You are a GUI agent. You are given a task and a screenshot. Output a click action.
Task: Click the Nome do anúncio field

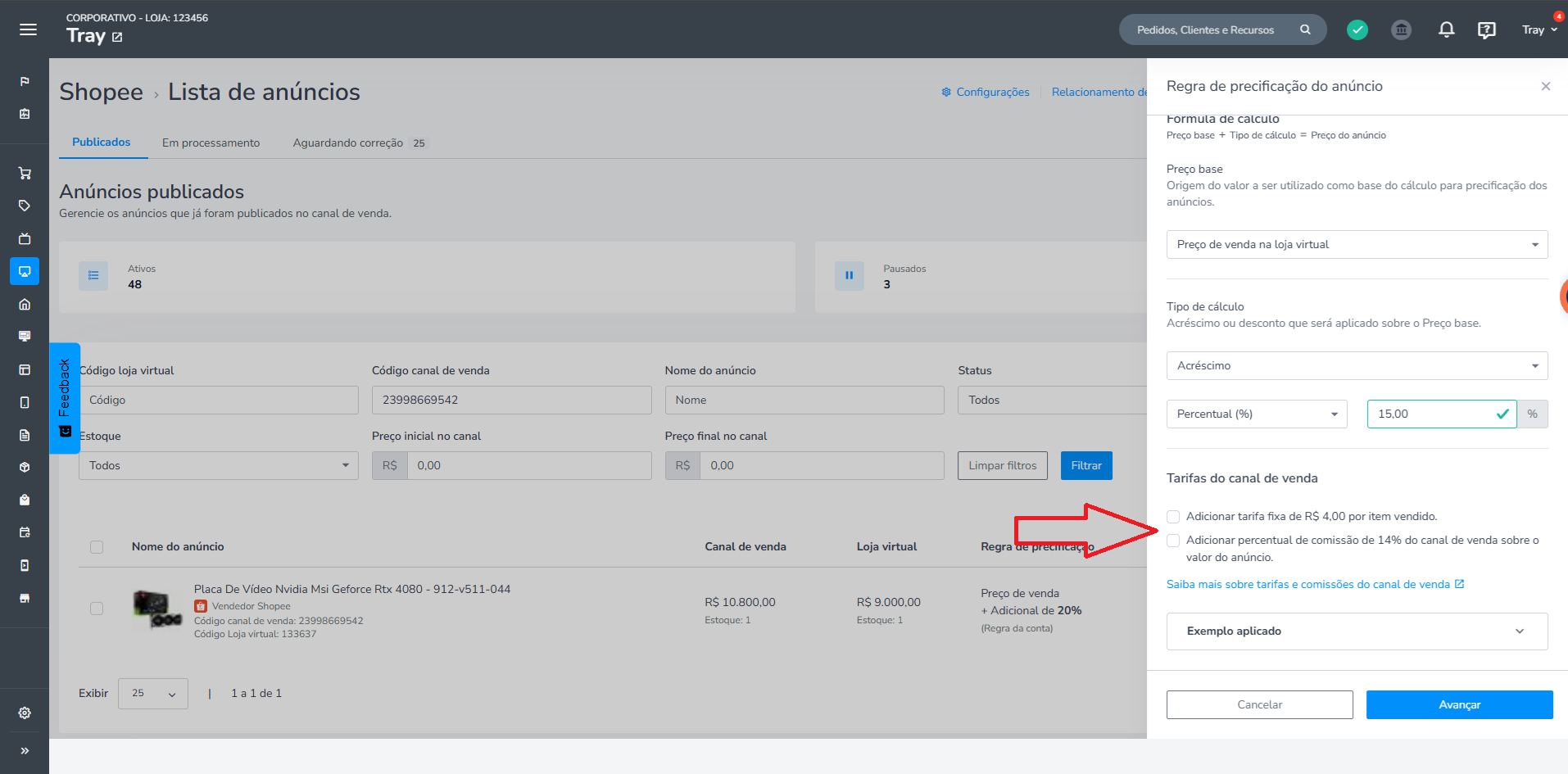804,400
